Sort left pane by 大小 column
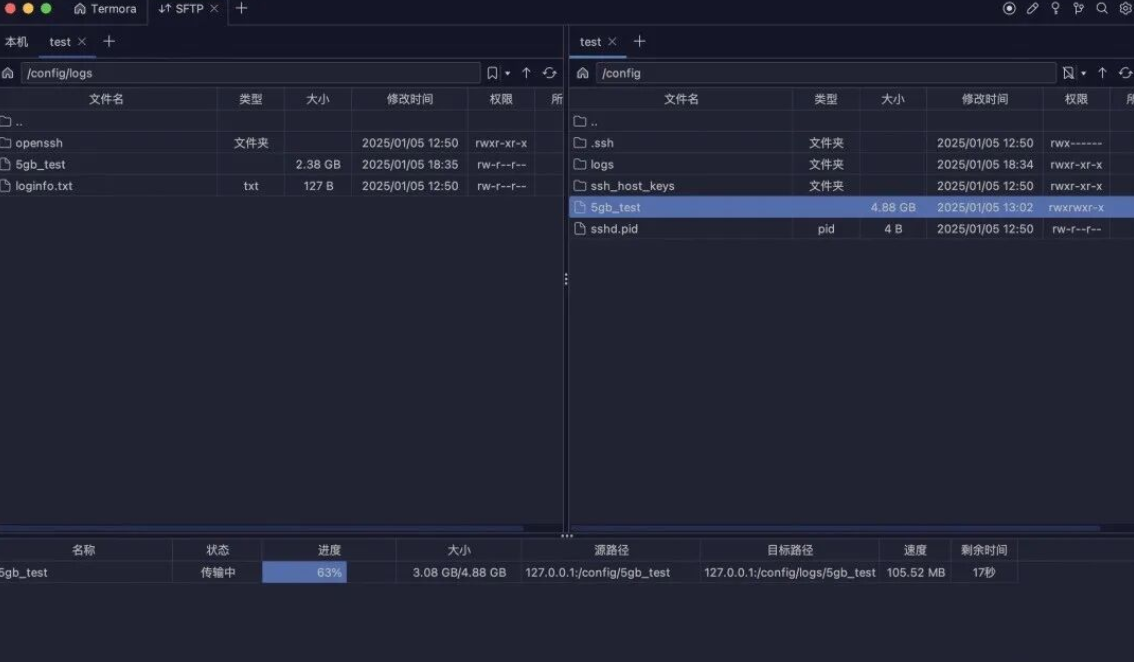This screenshot has width=1134, height=662. pos(317,99)
